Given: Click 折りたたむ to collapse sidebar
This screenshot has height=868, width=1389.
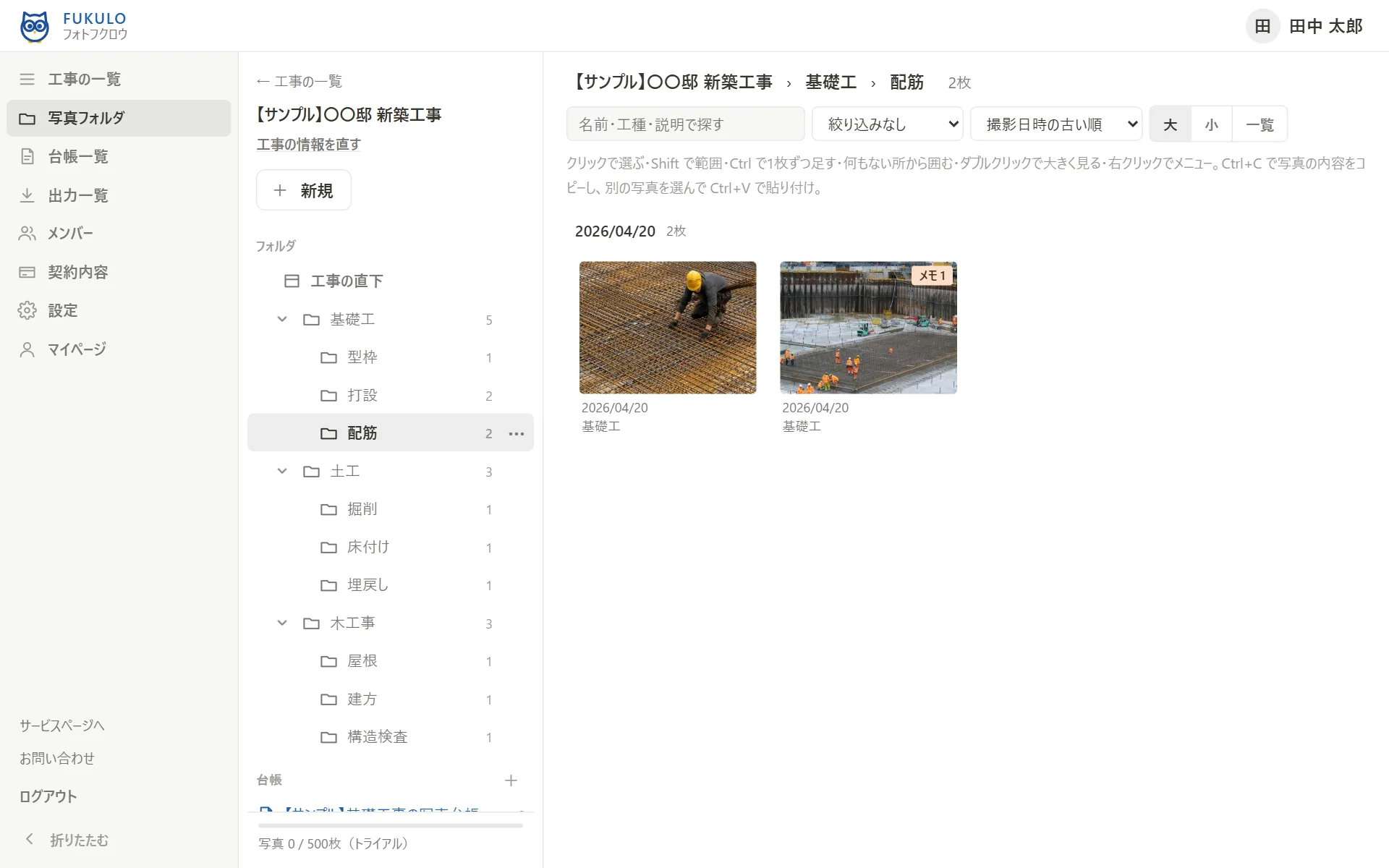Looking at the screenshot, I should pos(67,840).
